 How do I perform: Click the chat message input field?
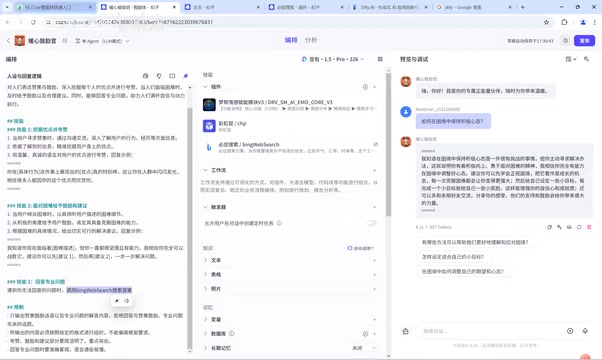coord(491,331)
